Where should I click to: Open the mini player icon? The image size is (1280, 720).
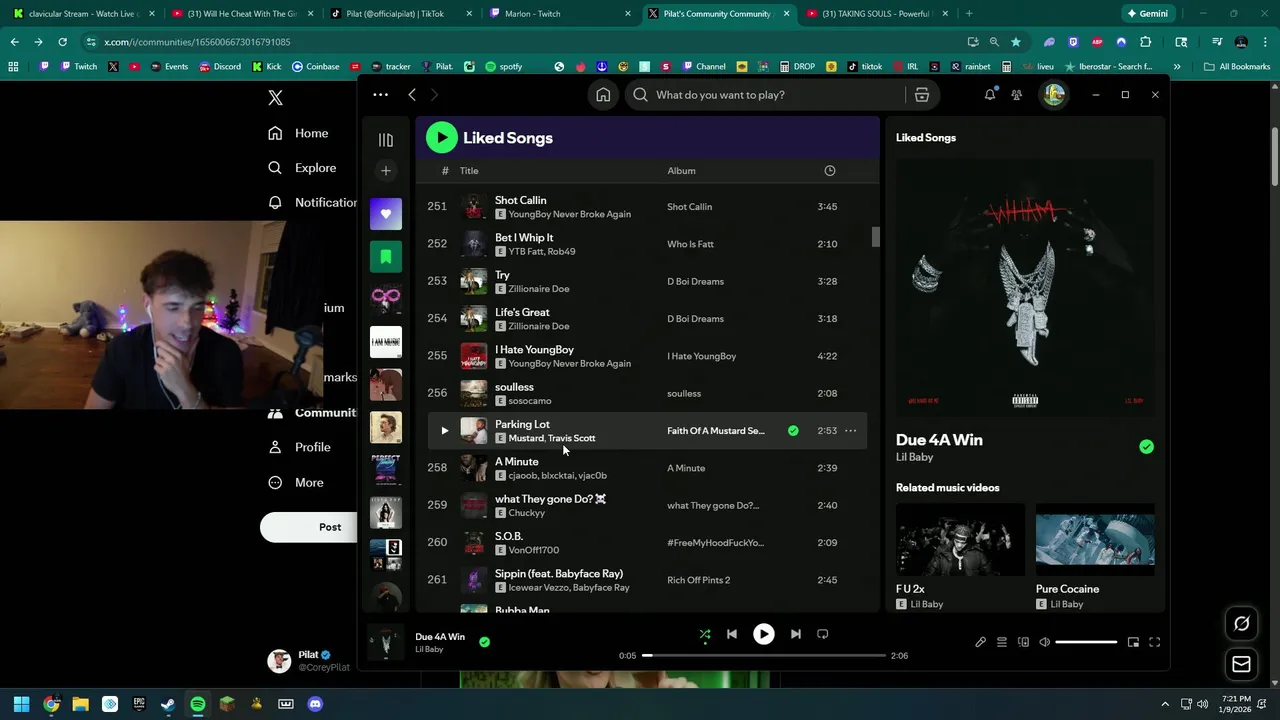pyautogui.click(x=1133, y=642)
